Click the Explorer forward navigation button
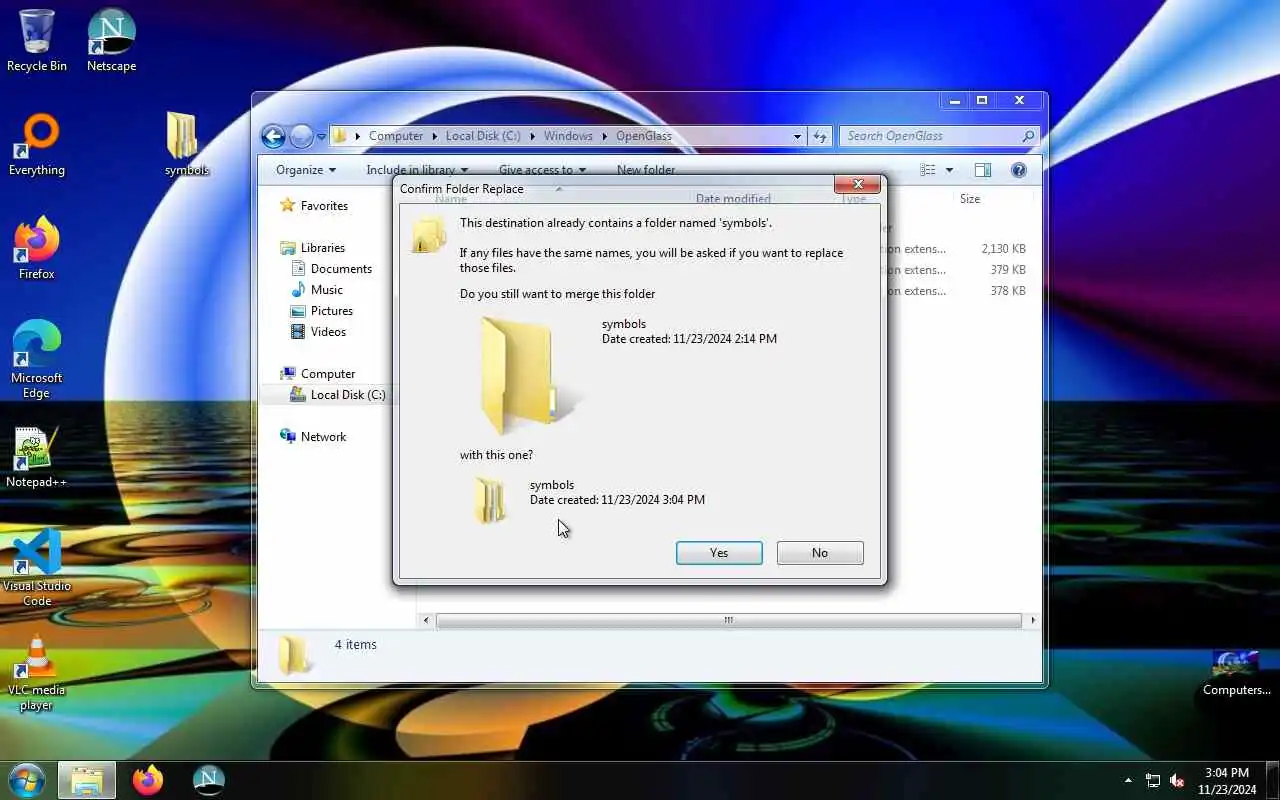The width and height of the screenshot is (1280, 800). [x=301, y=136]
